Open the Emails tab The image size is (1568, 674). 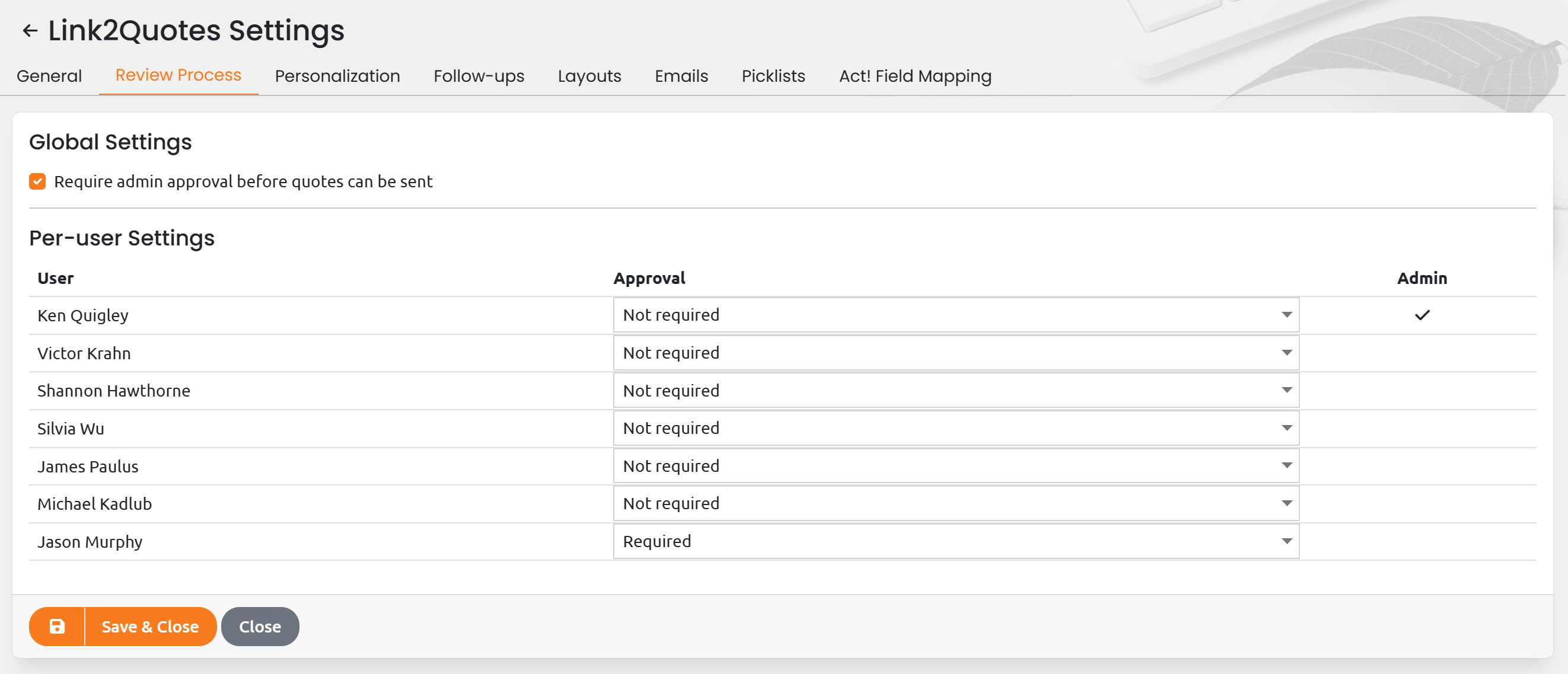681,76
